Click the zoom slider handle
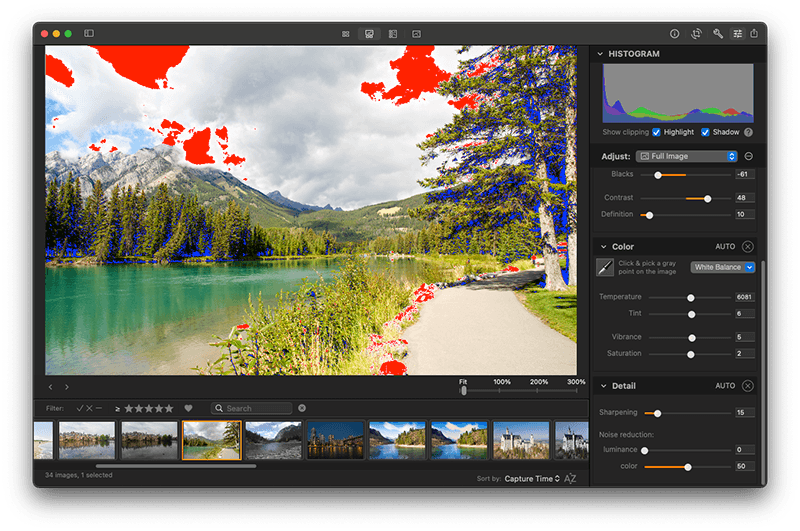This screenshot has width=800, height=531. [x=464, y=391]
